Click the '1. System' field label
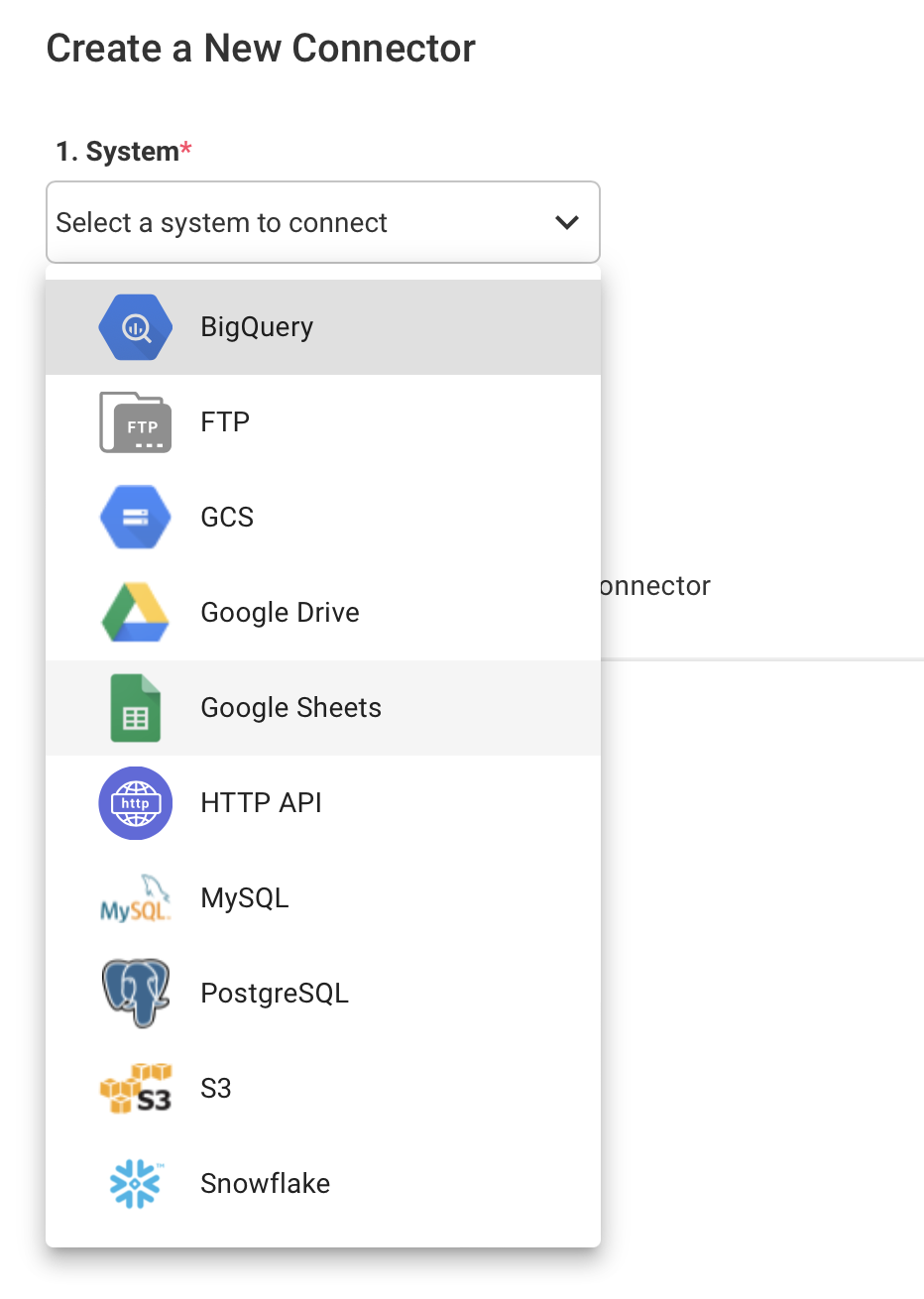Screen dimensions: 924x1299 [x=124, y=152]
